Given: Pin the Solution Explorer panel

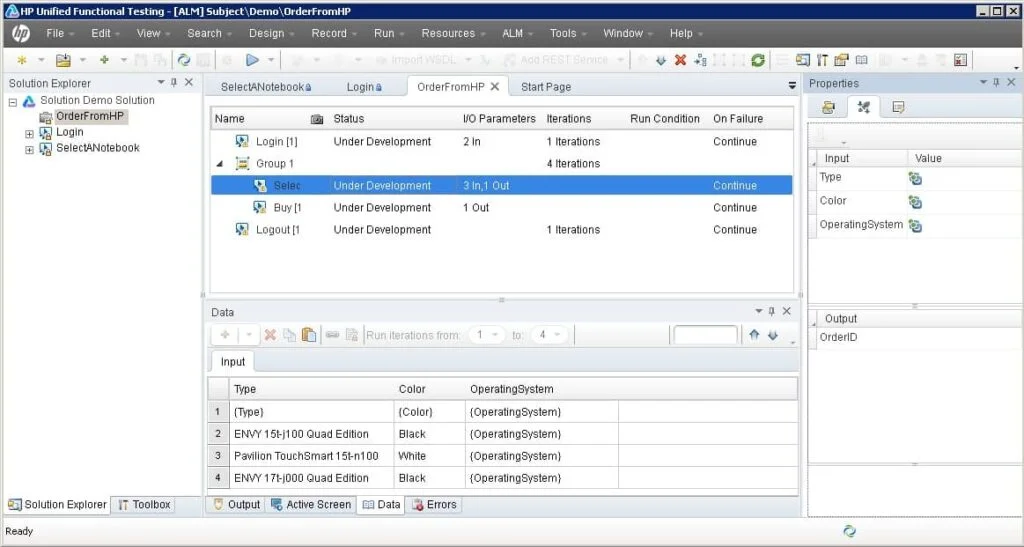Looking at the screenshot, I should click(174, 82).
